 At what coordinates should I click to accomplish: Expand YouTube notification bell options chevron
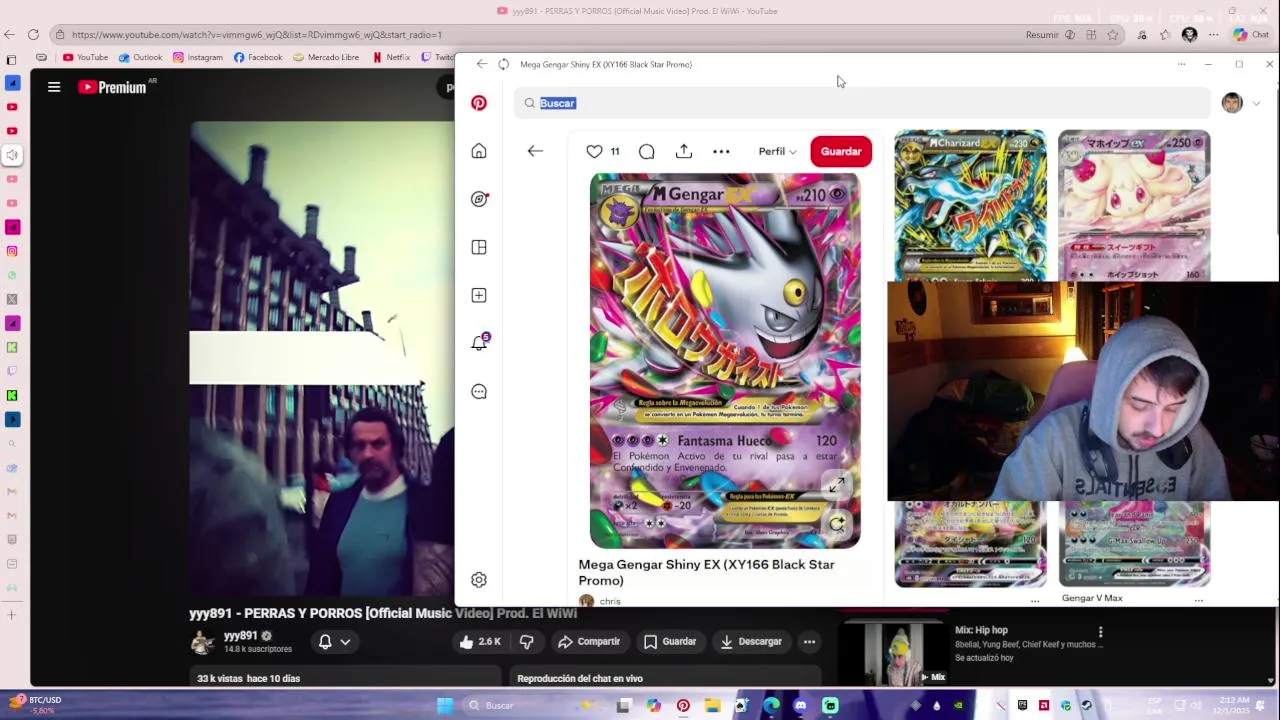pos(345,642)
